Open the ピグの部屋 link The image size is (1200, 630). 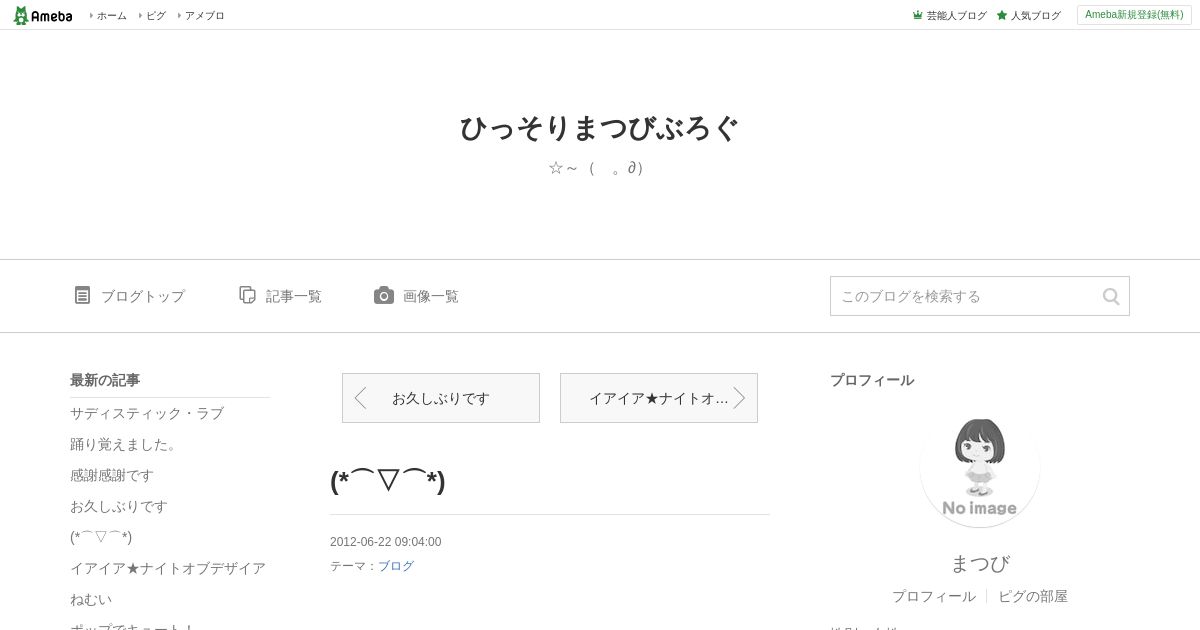pyautogui.click(x=1033, y=596)
